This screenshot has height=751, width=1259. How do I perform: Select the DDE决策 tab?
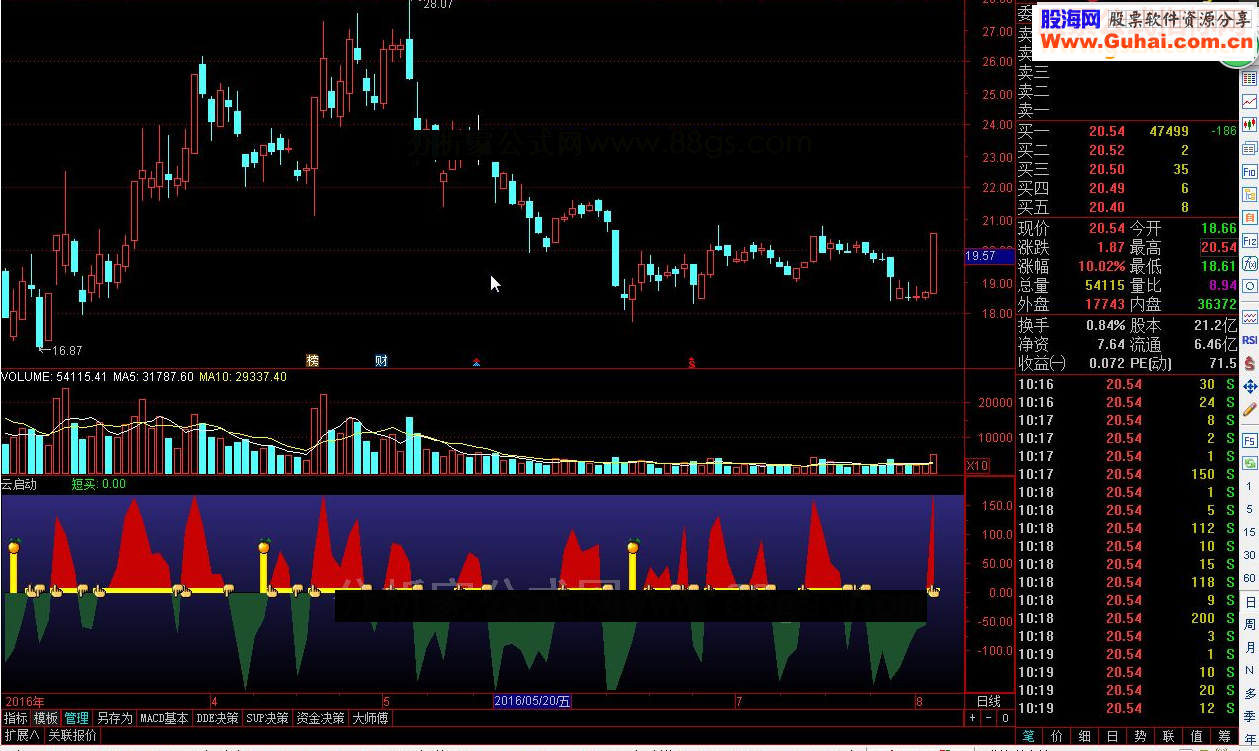click(x=217, y=718)
